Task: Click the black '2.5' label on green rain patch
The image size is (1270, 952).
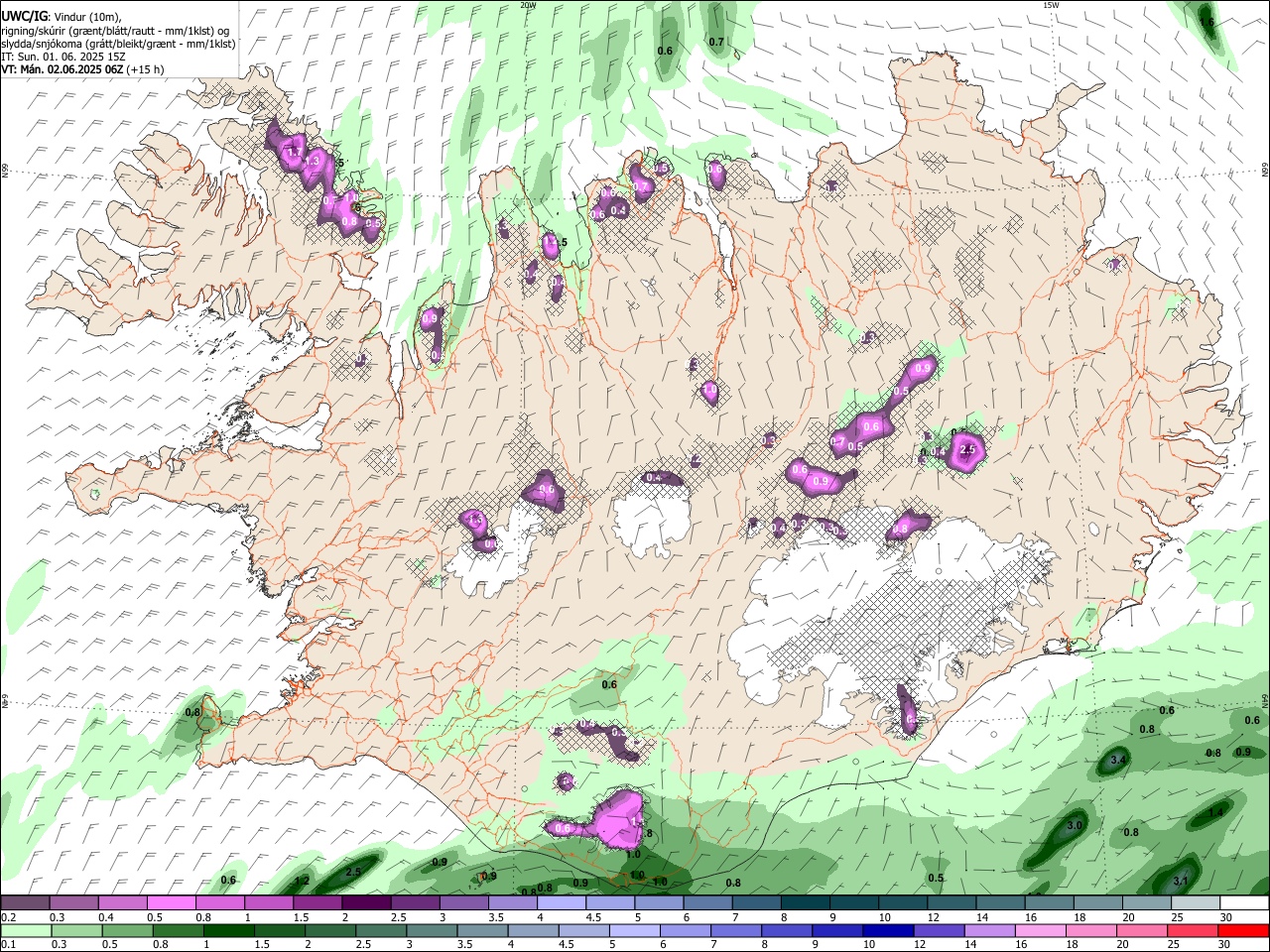Action: (x=352, y=872)
